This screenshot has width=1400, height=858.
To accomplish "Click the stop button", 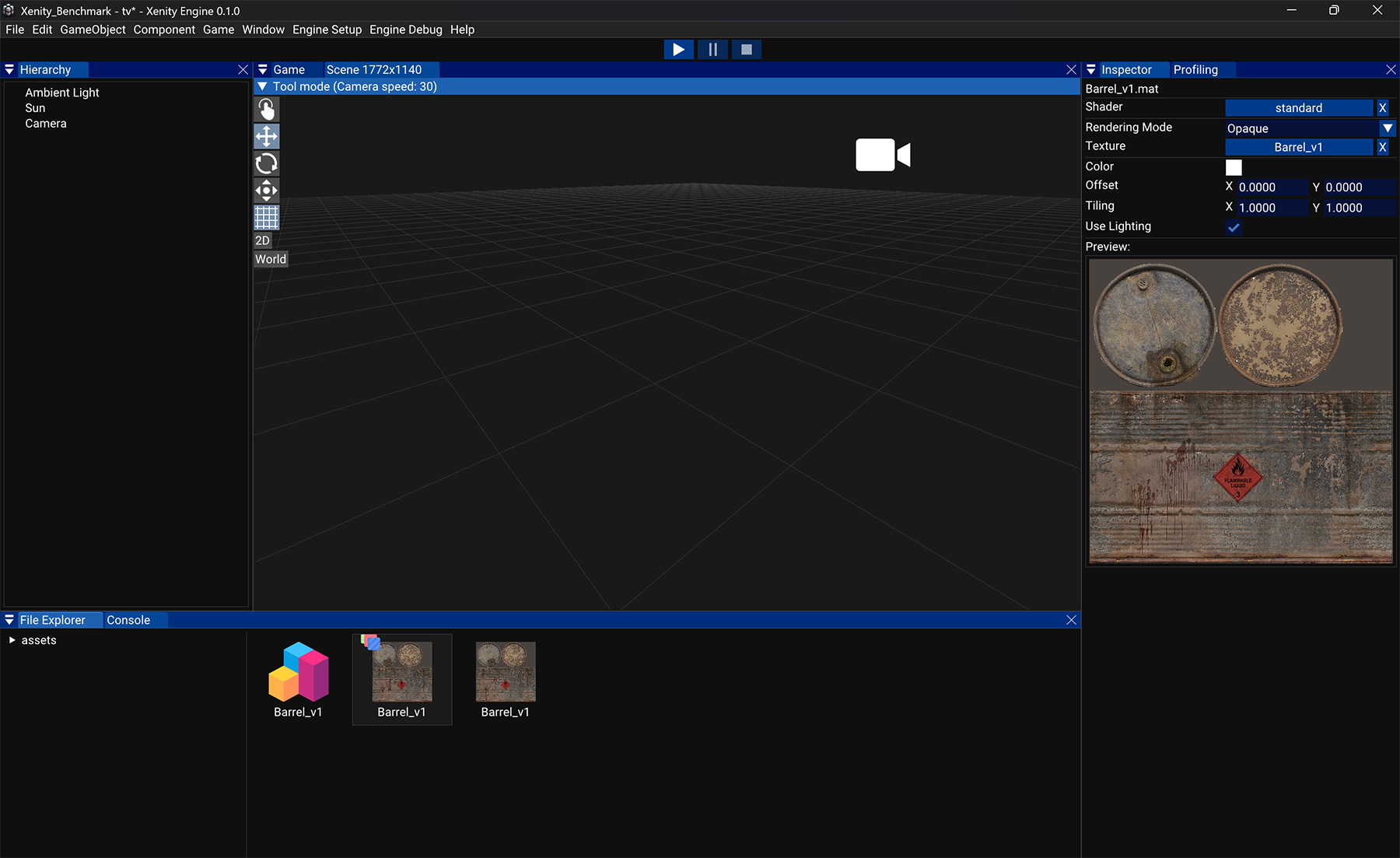I will coord(747,50).
